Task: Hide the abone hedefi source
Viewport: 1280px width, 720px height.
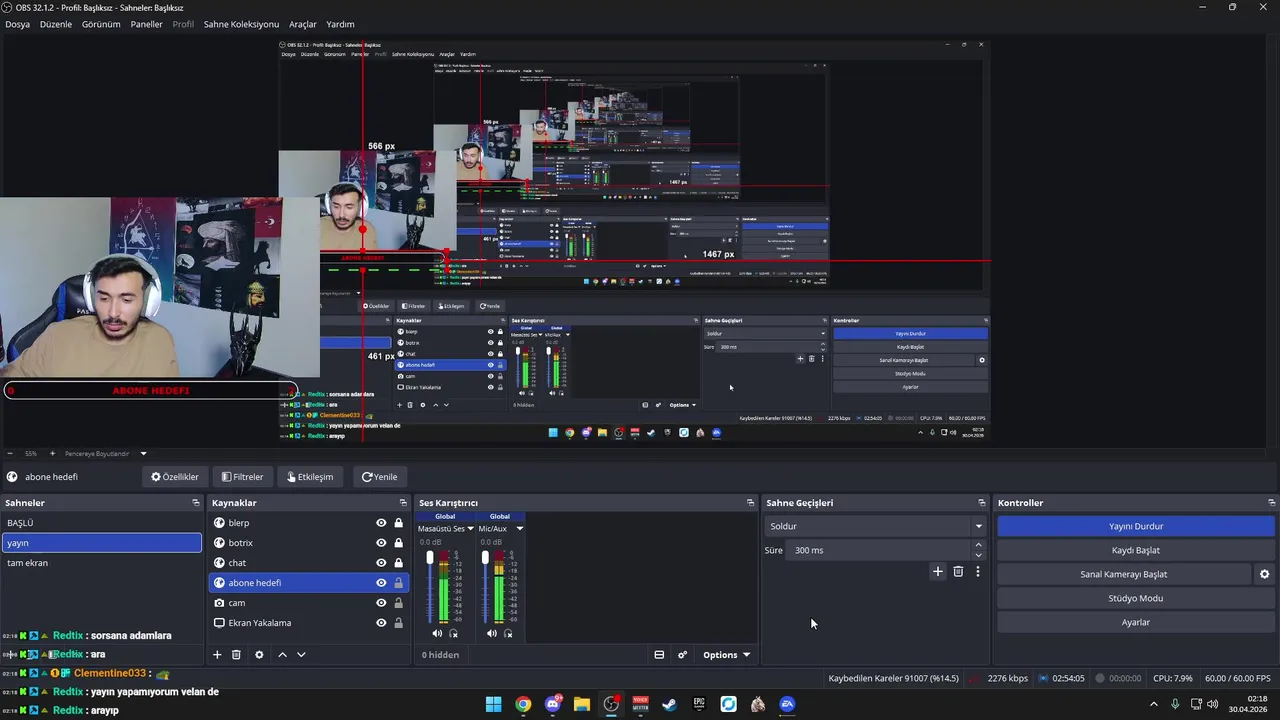Action: 381,583
